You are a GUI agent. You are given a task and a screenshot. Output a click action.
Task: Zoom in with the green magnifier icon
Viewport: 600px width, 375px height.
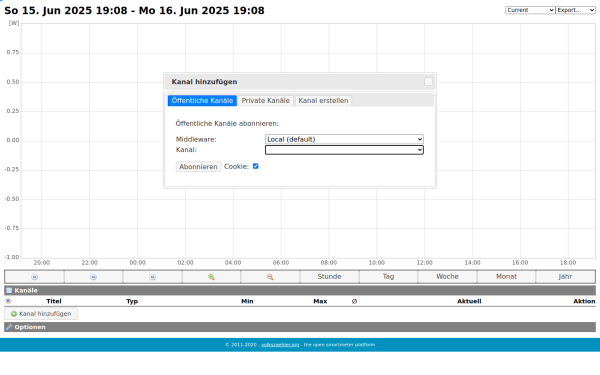click(211, 277)
